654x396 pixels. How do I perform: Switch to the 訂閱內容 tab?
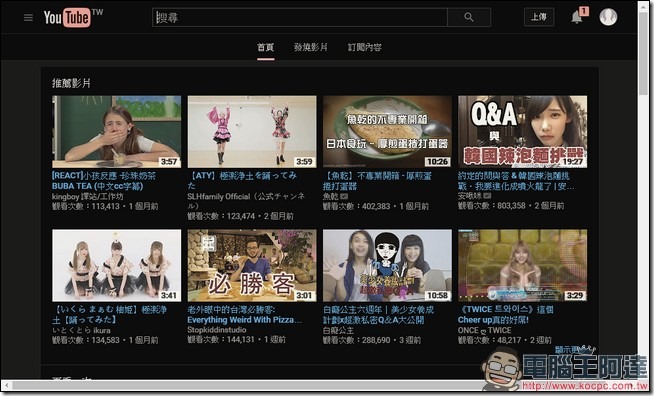click(x=365, y=47)
